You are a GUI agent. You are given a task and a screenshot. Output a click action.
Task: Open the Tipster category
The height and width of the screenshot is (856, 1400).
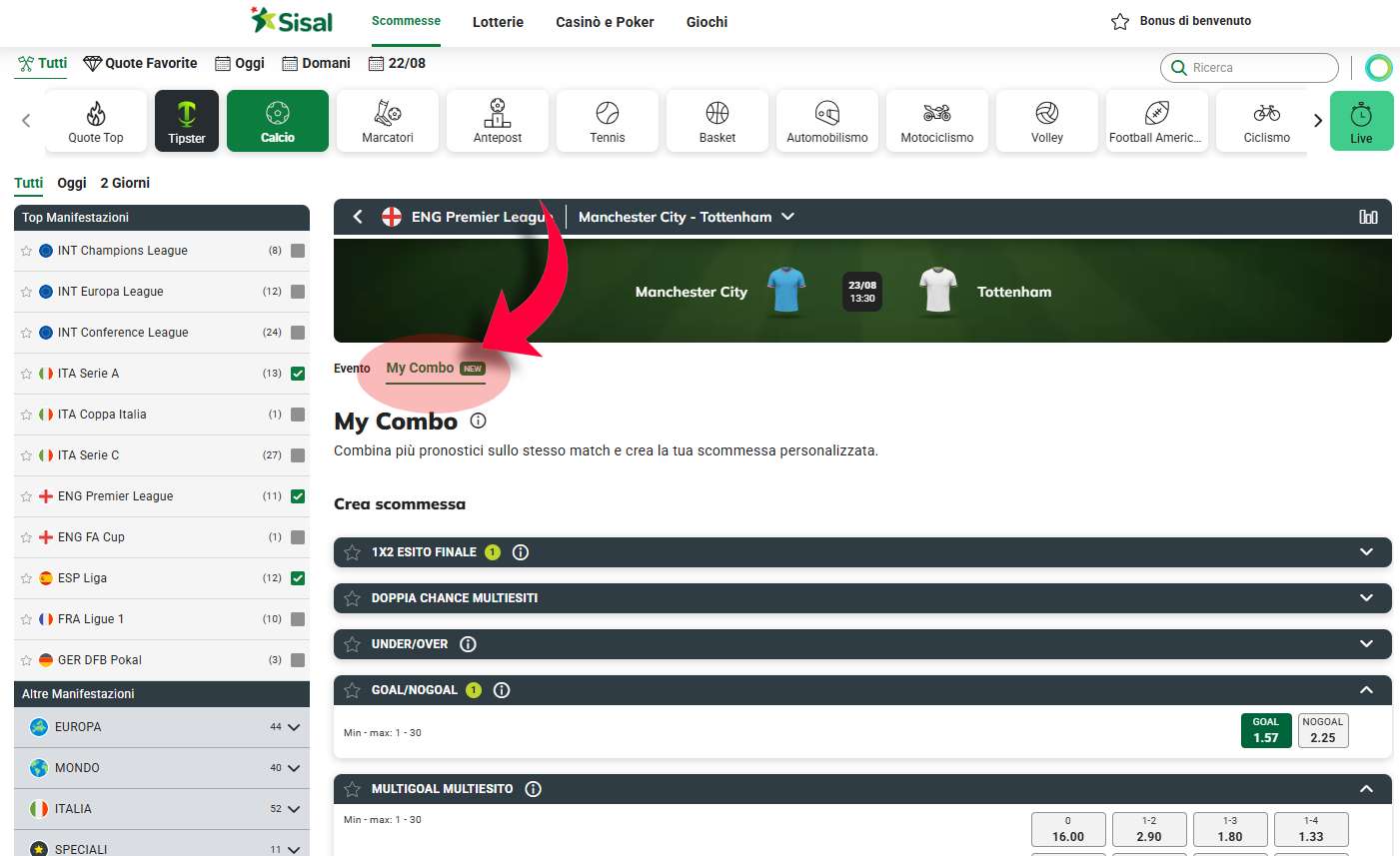click(187, 121)
